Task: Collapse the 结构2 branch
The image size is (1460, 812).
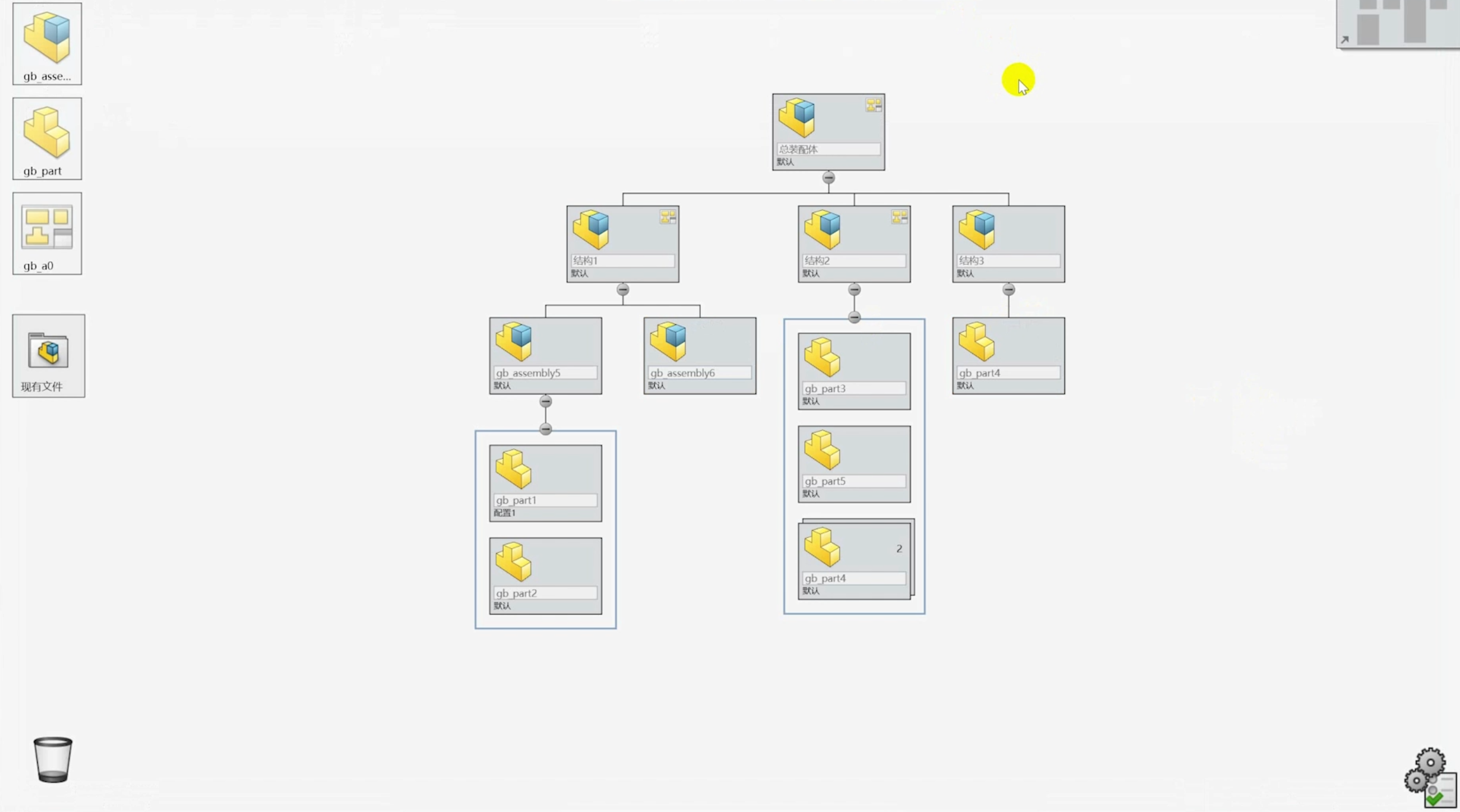Action: [854, 290]
